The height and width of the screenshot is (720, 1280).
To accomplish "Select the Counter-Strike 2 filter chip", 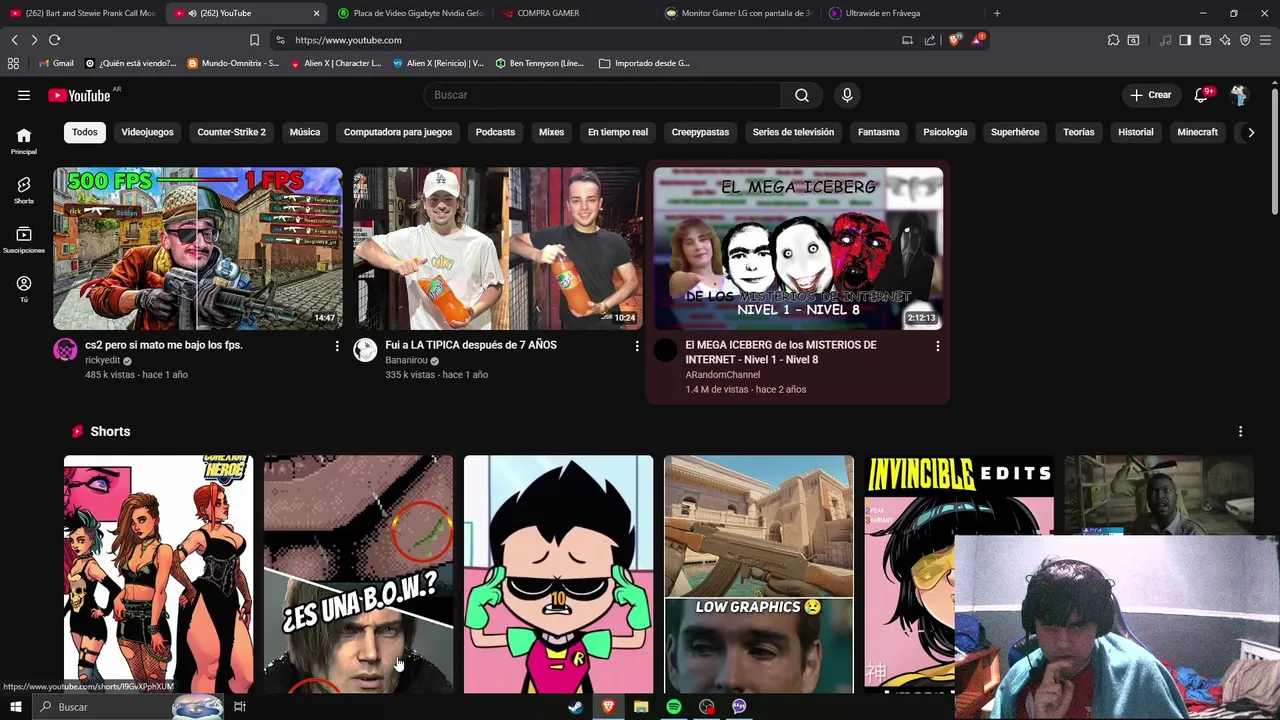I will [231, 132].
